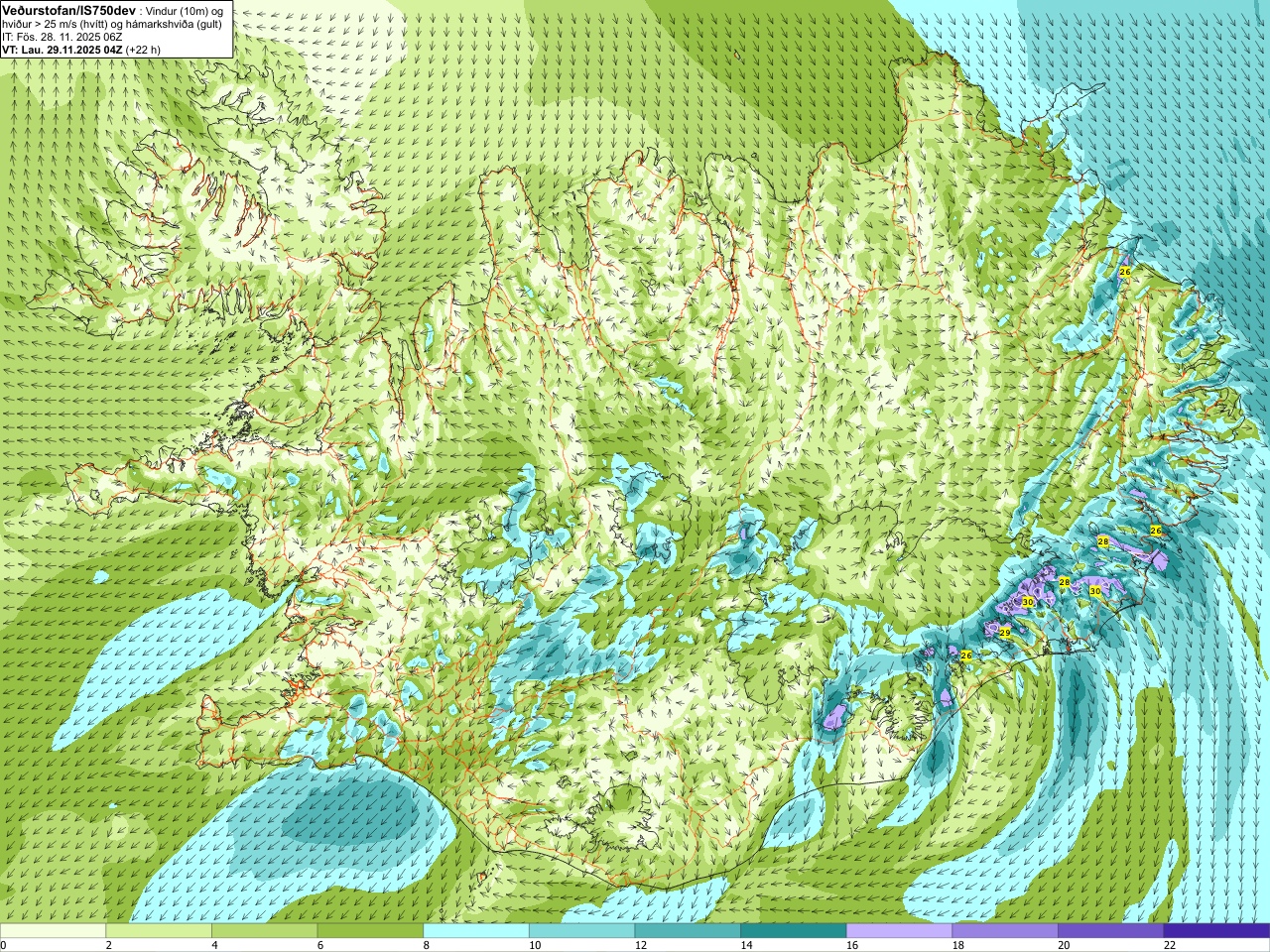Click the legend scale label "18"
Image resolution: width=1270 pixels, height=952 pixels.
pyautogui.click(x=958, y=945)
